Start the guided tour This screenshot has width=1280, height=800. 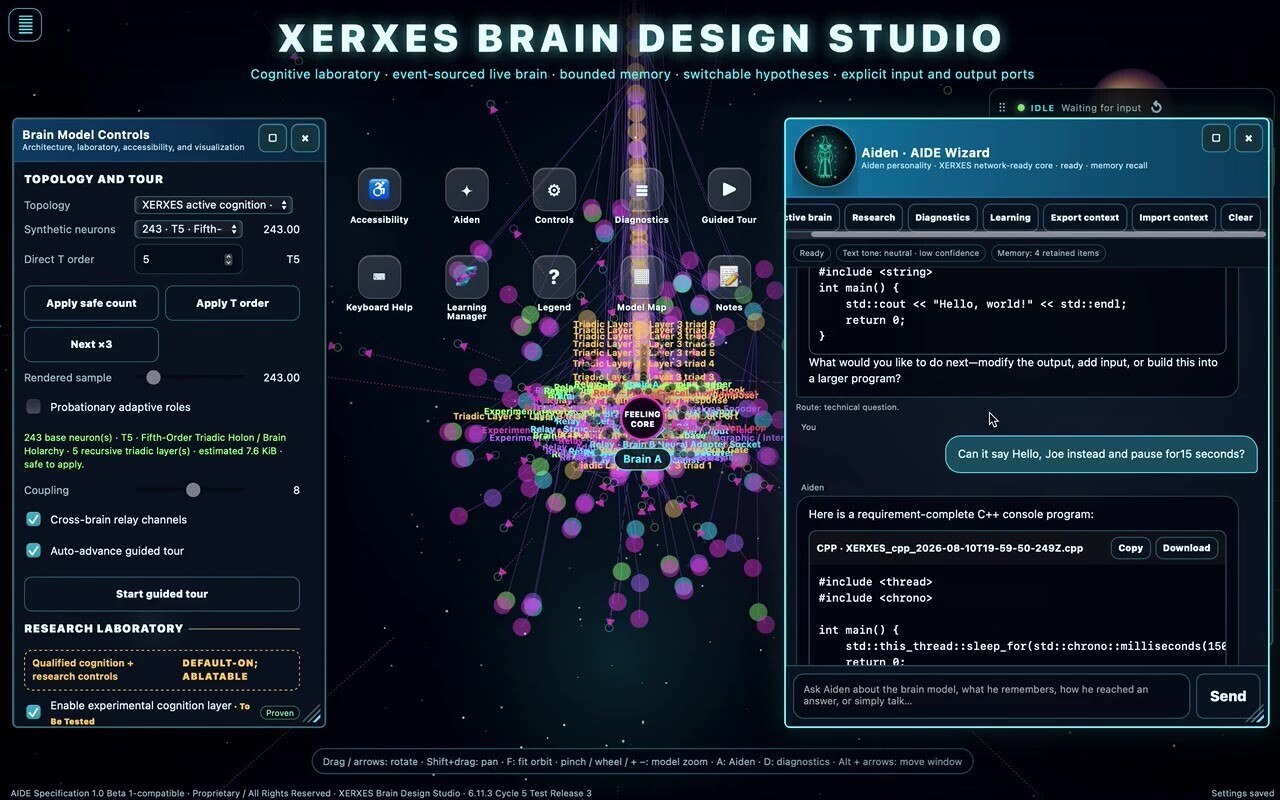[162, 594]
